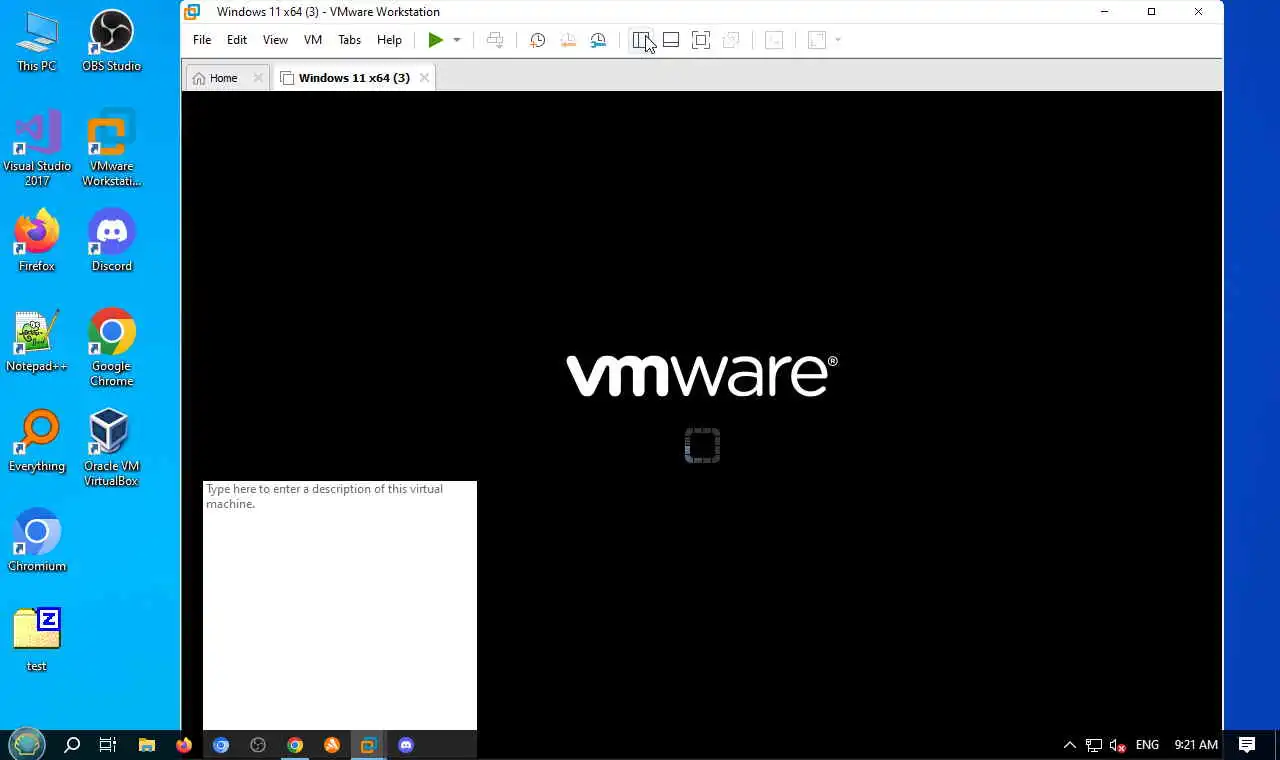Click the stretch guest toolbar icon
Viewport: 1280px width, 760px height.
[817, 40]
